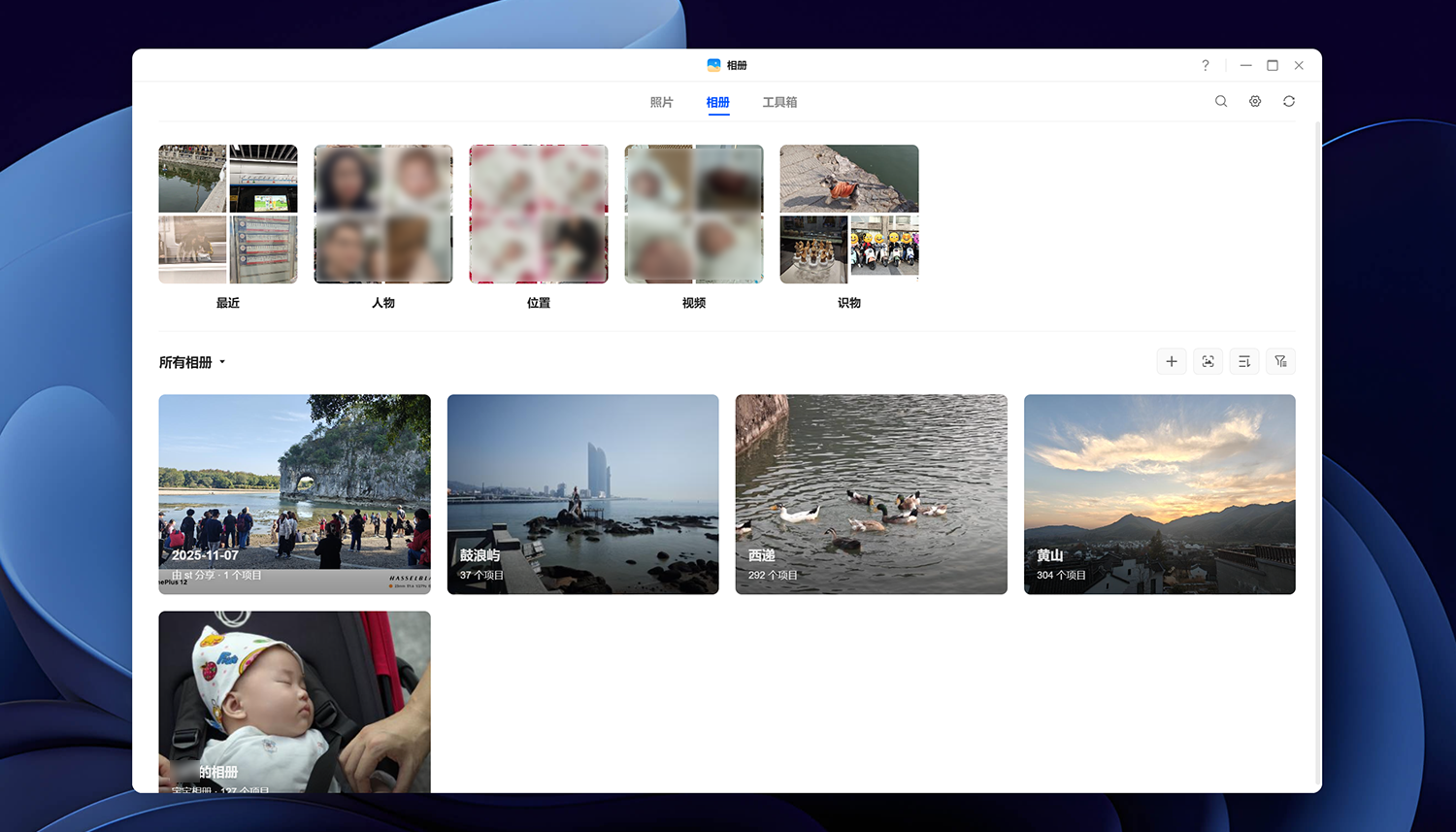
Task: Create a new album with plus button
Action: [1172, 362]
